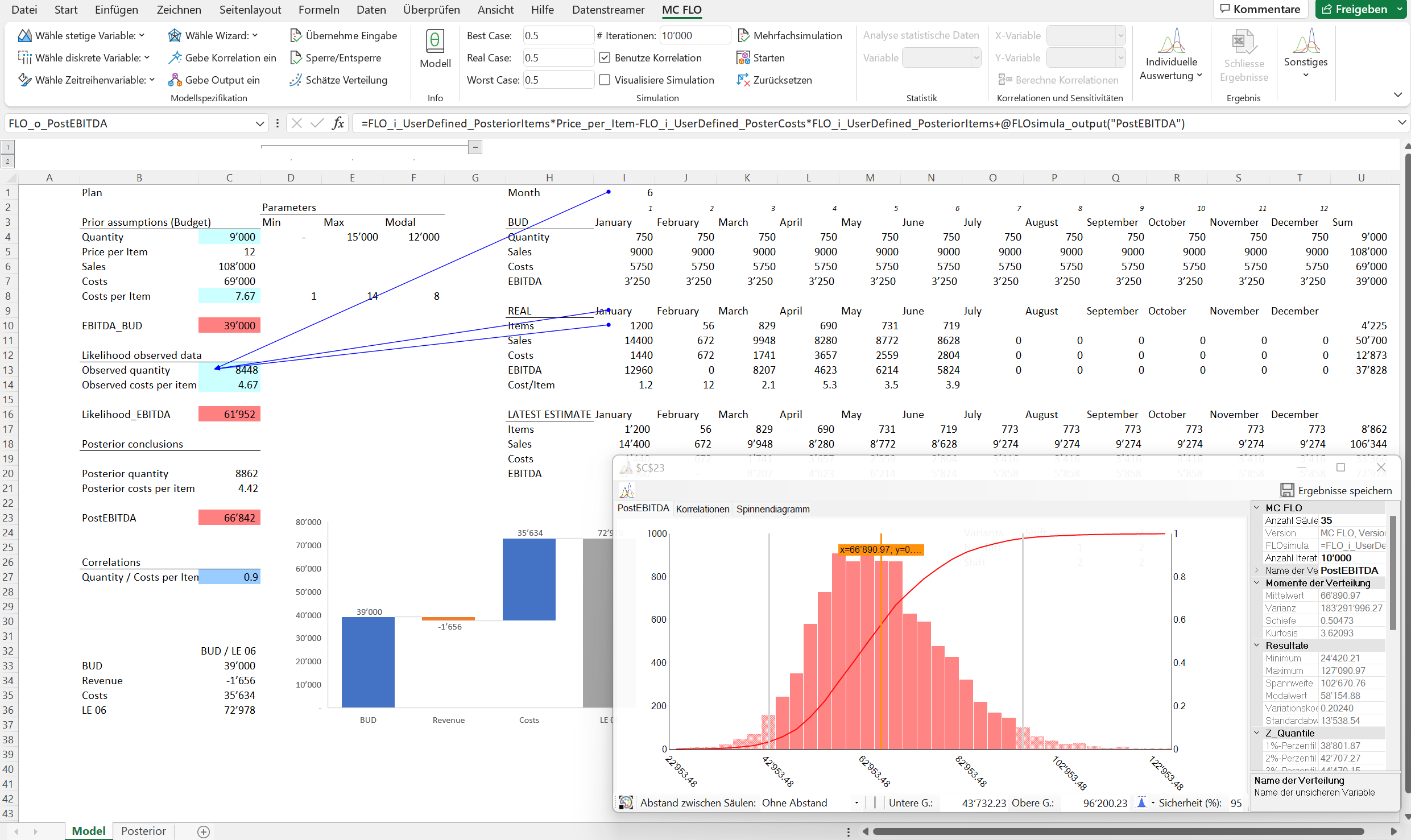The image size is (1411, 840).
Task: Open the Kommentare panel
Action: click(x=1260, y=9)
